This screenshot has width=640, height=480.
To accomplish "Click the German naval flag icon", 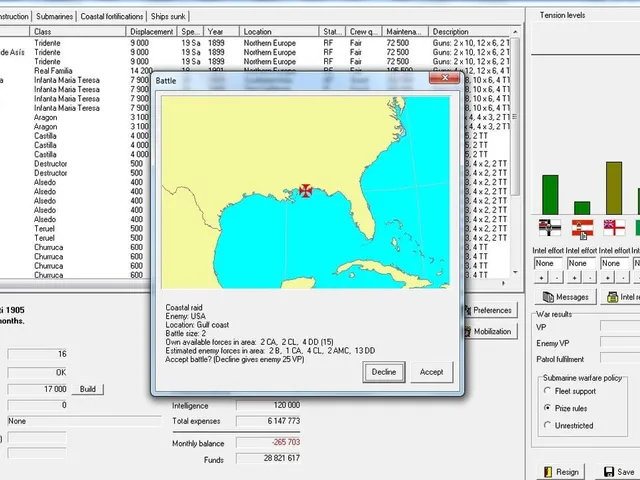I will tap(550, 228).
